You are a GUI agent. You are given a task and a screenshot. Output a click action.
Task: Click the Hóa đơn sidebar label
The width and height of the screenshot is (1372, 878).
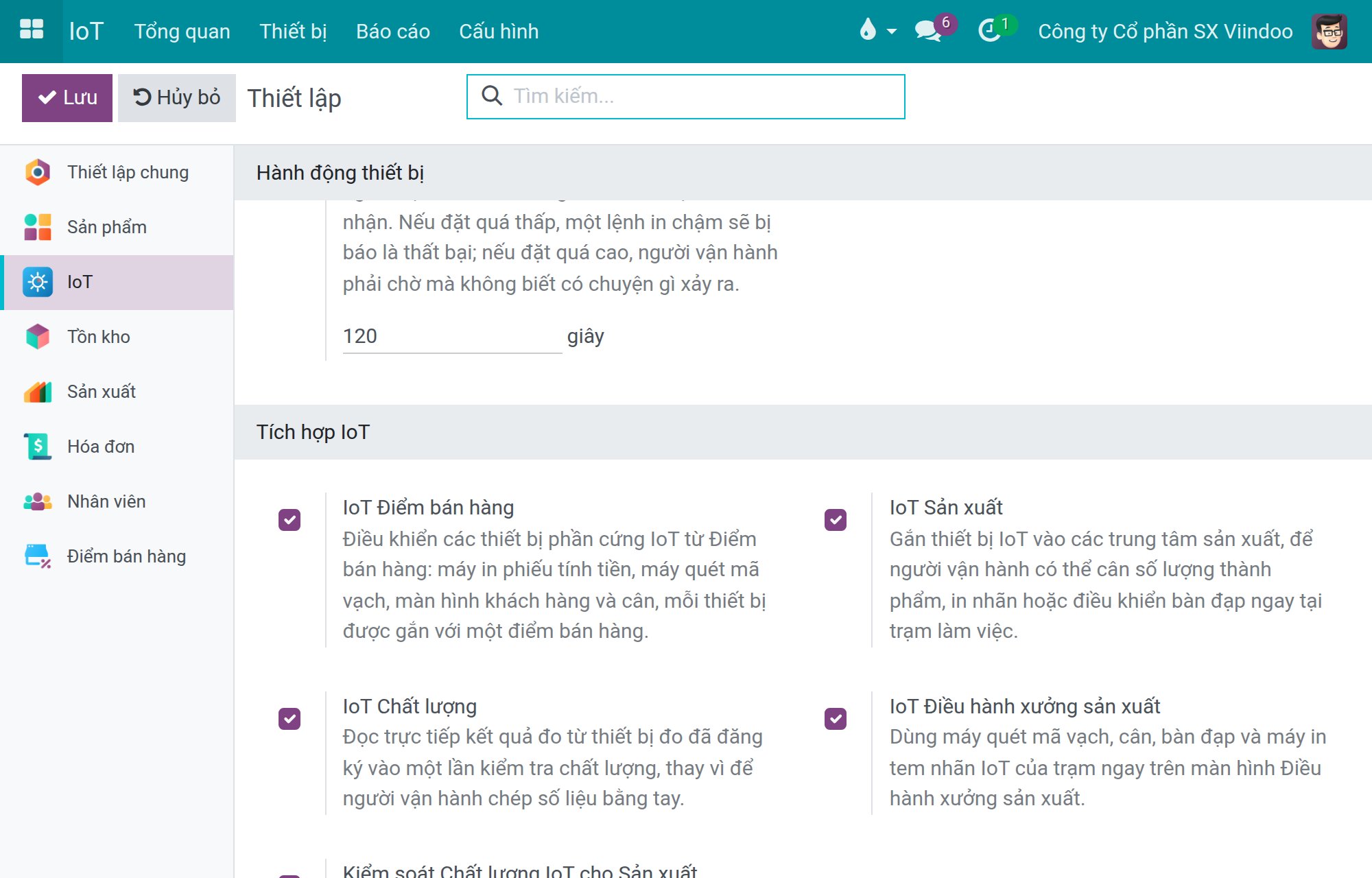point(101,447)
